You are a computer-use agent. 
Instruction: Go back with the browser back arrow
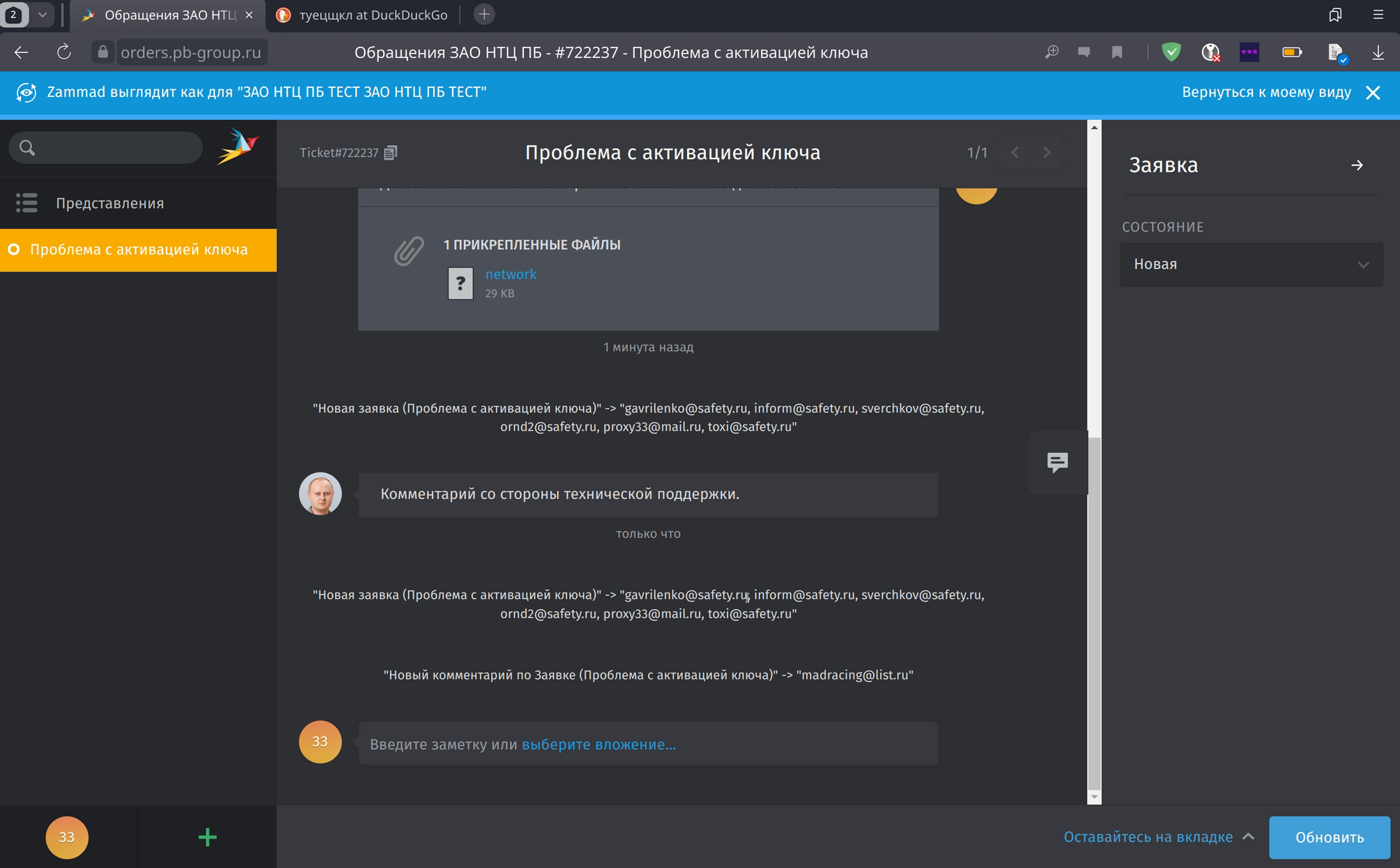(x=21, y=52)
